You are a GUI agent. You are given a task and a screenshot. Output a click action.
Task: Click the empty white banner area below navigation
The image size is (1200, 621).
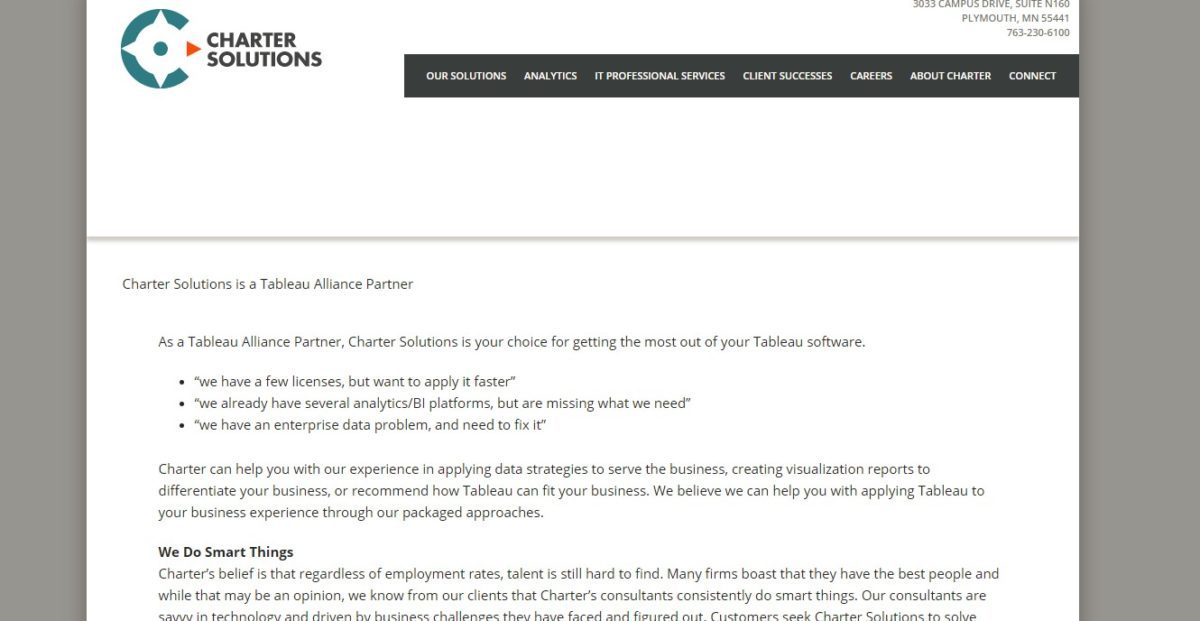(x=583, y=167)
